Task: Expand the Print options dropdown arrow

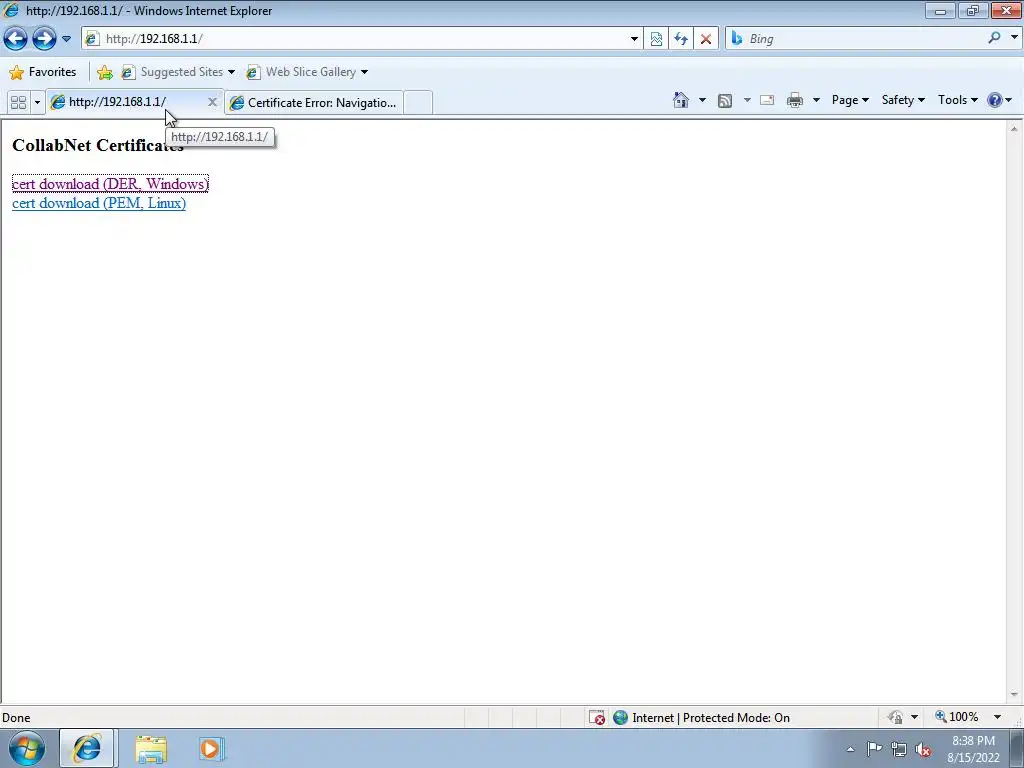Action: (x=816, y=100)
